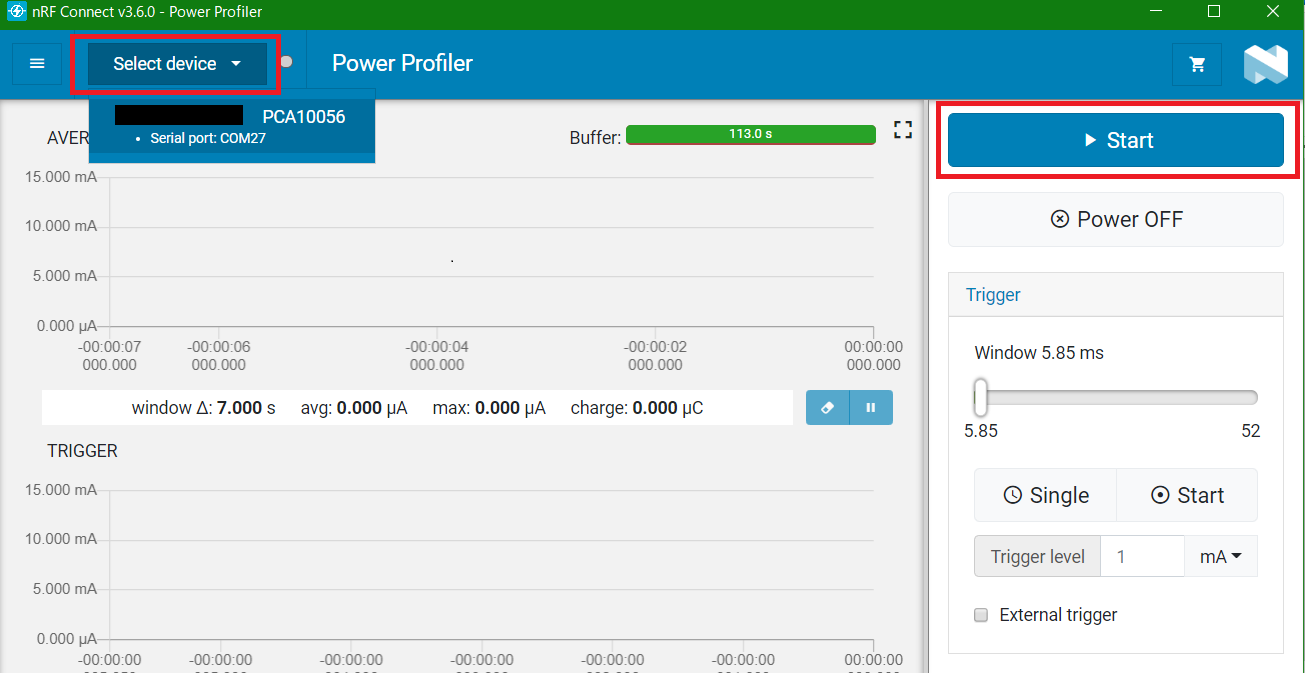Open the mA unit dropdown
The image size is (1305, 673).
pyautogui.click(x=1220, y=556)
